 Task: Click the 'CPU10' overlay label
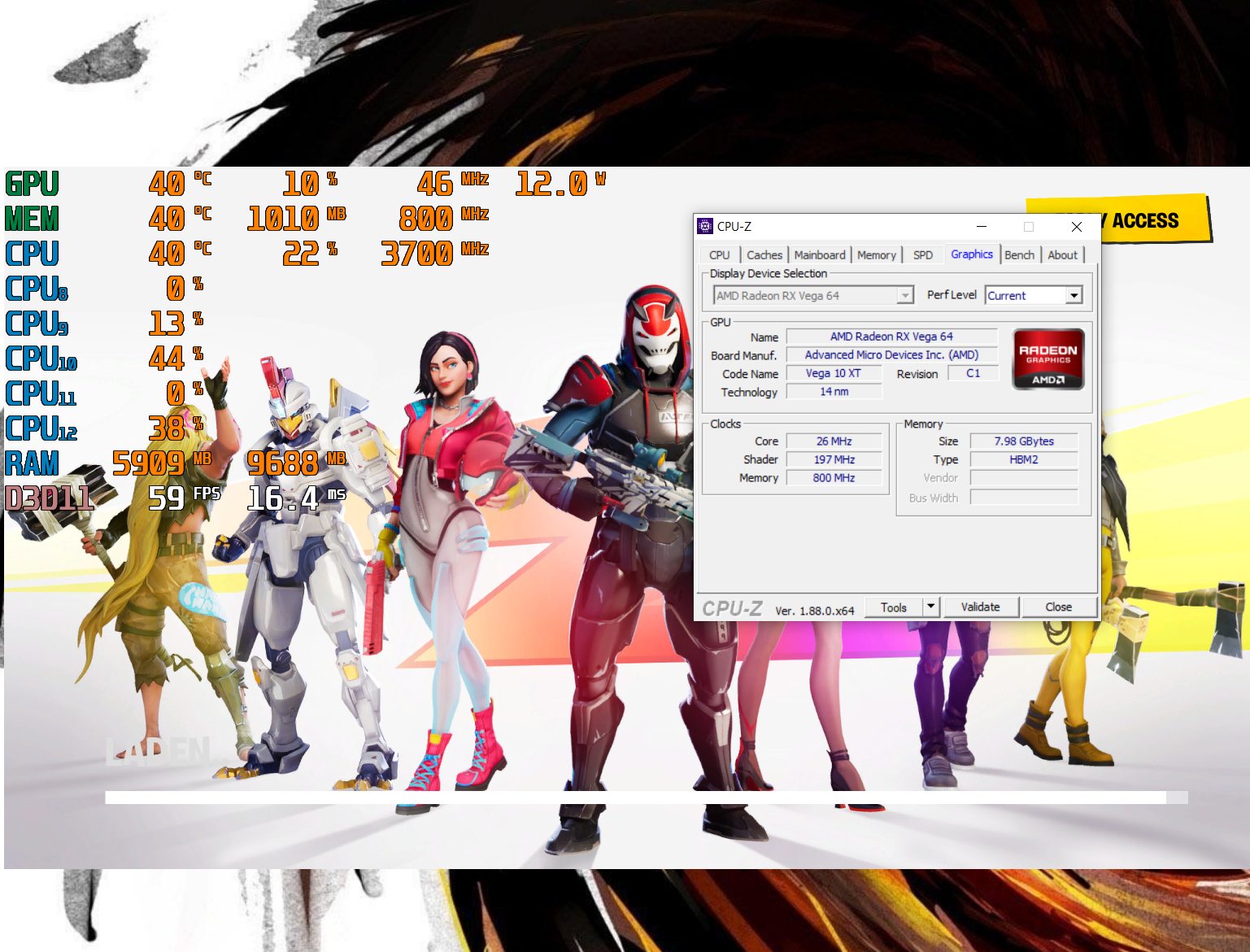[x=41, y=359]
